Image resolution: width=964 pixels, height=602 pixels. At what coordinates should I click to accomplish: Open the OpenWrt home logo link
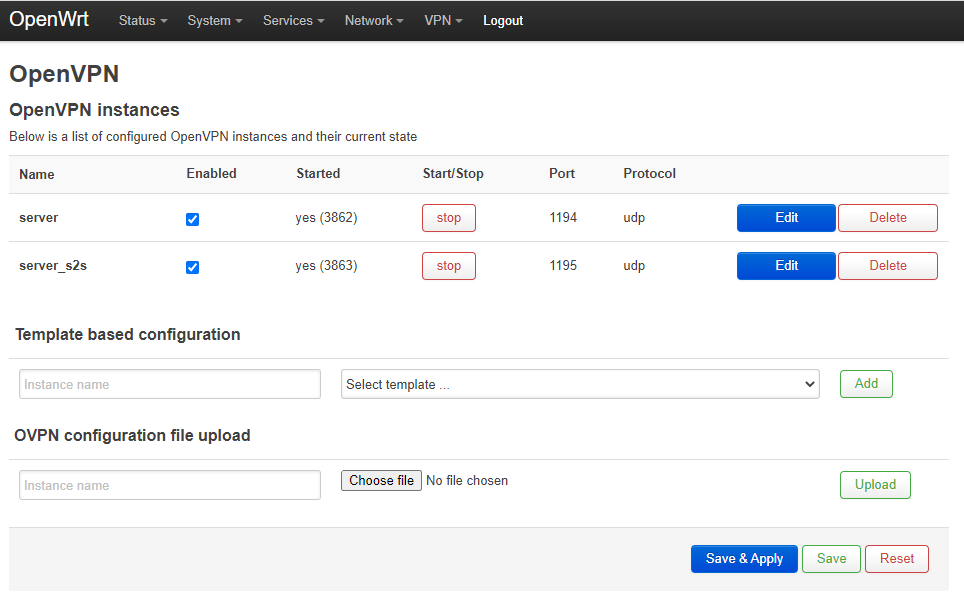pyautogui.click(x=49, y=20)
